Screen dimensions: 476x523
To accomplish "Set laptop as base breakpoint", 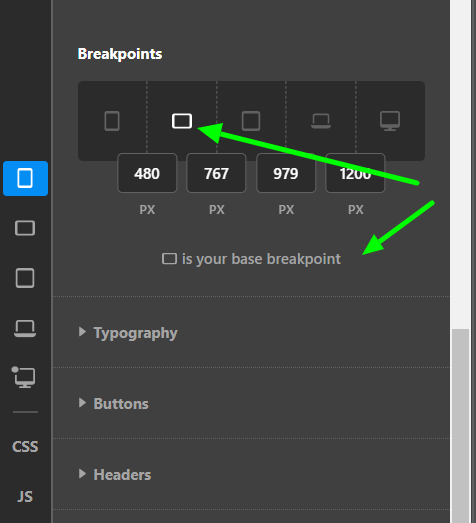I will pos(321,121).
